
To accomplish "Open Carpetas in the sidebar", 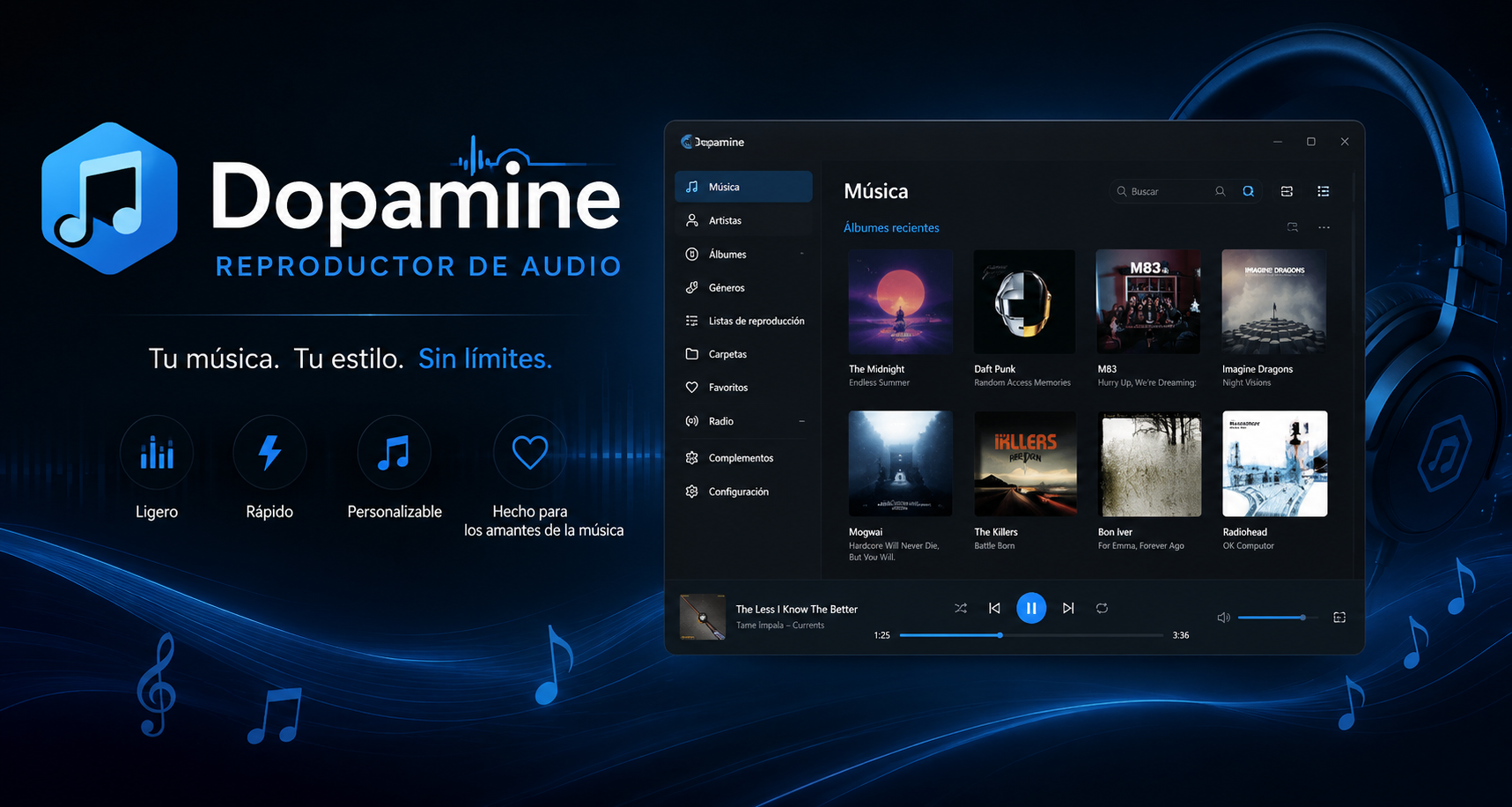I will tap(743, 354).
